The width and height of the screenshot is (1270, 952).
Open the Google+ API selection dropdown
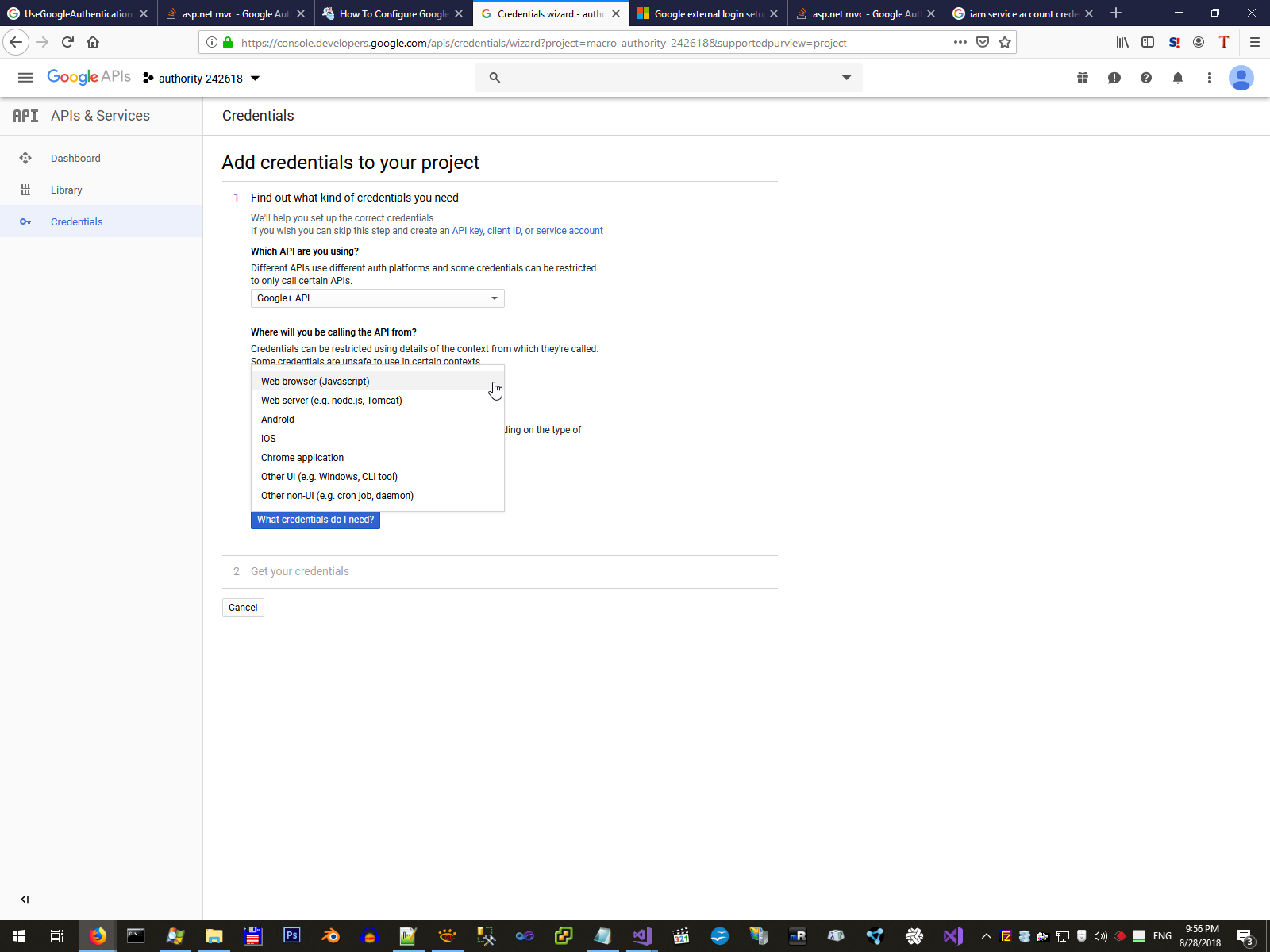click(378, 298)
